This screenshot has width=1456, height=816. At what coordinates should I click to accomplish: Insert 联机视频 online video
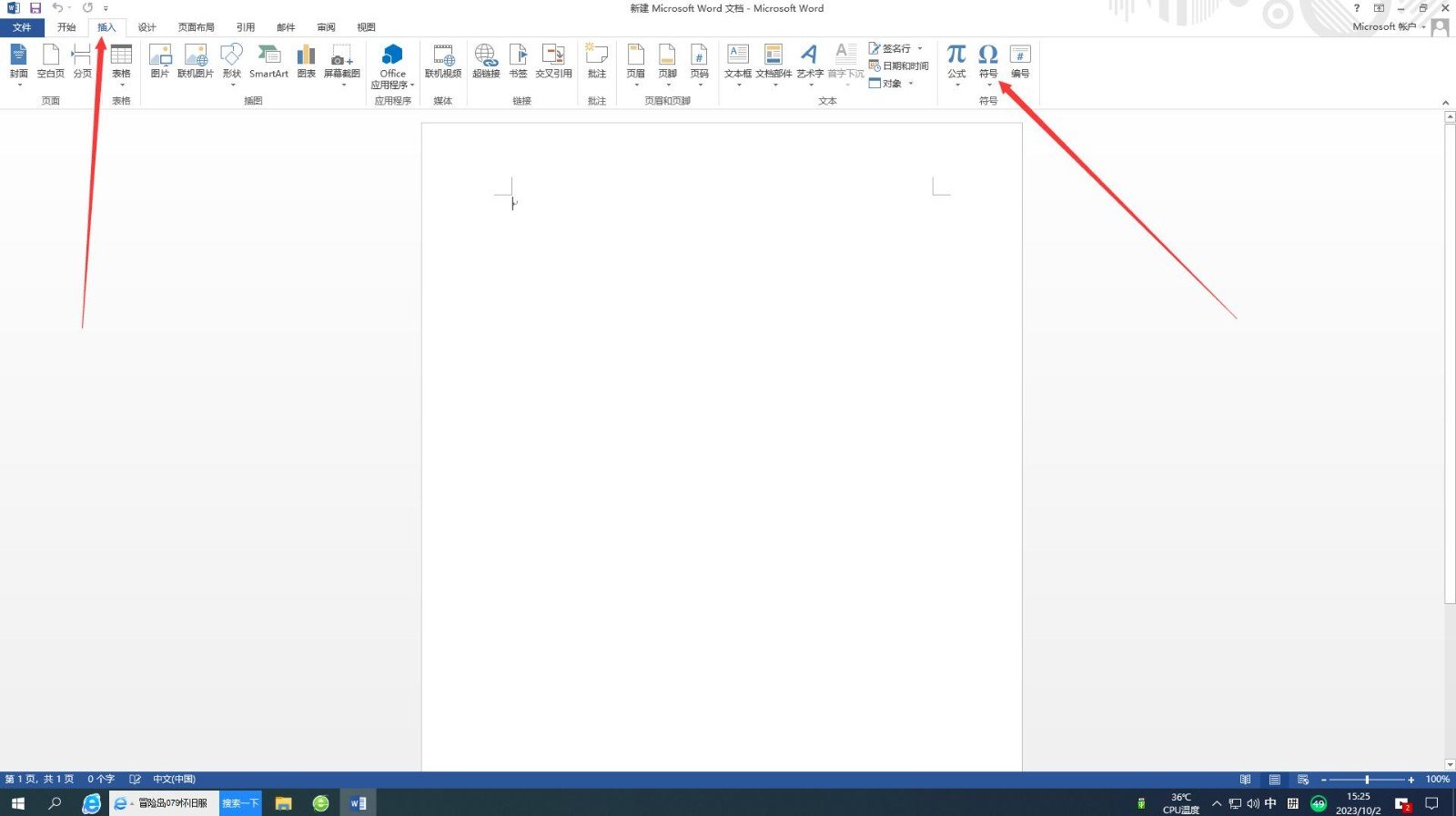443,61
